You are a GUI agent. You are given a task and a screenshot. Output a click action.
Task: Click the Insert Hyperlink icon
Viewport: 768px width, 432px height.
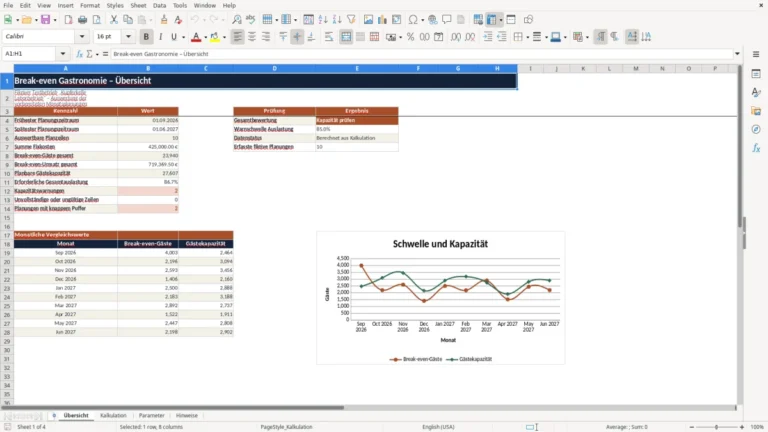(432, 20)
